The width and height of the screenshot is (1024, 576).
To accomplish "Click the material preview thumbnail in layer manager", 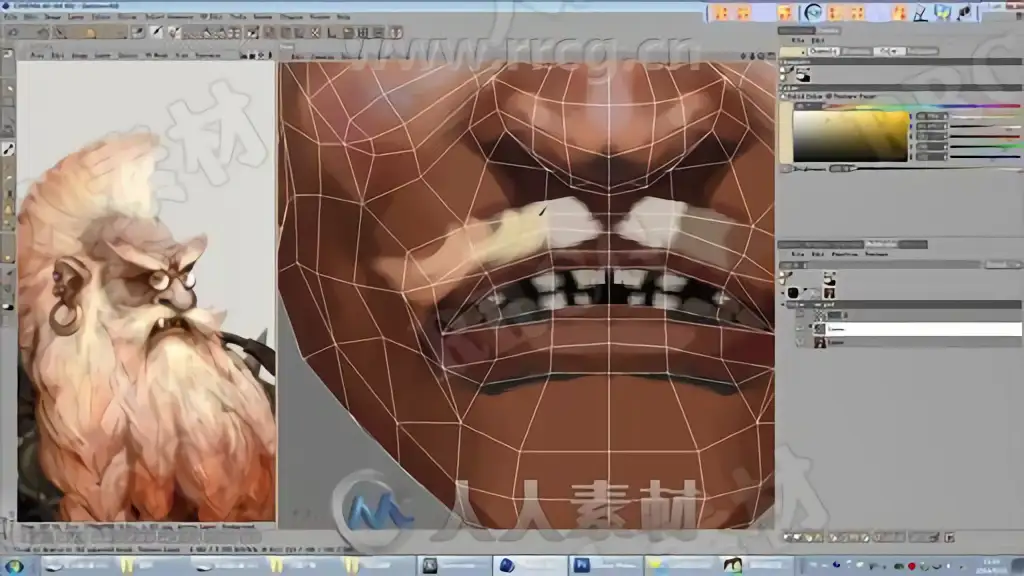I will (x=829, y=293).
